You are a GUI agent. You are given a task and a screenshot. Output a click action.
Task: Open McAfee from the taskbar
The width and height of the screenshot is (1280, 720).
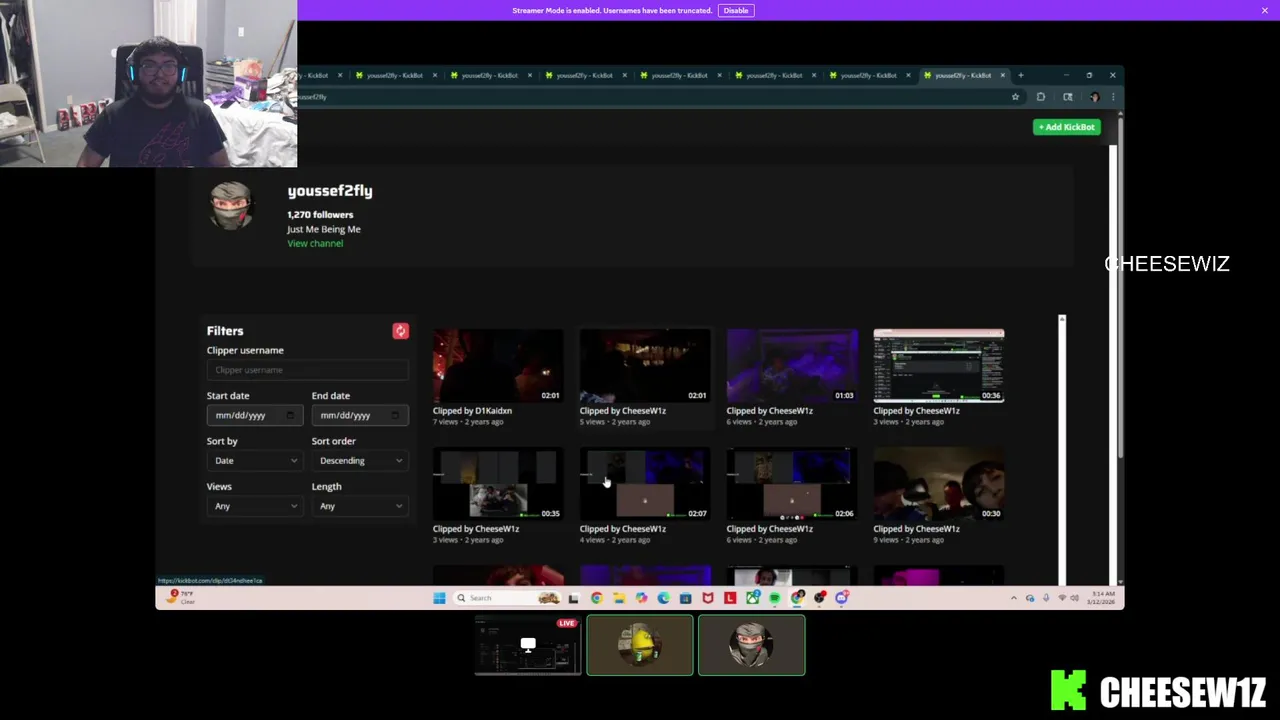708,598
